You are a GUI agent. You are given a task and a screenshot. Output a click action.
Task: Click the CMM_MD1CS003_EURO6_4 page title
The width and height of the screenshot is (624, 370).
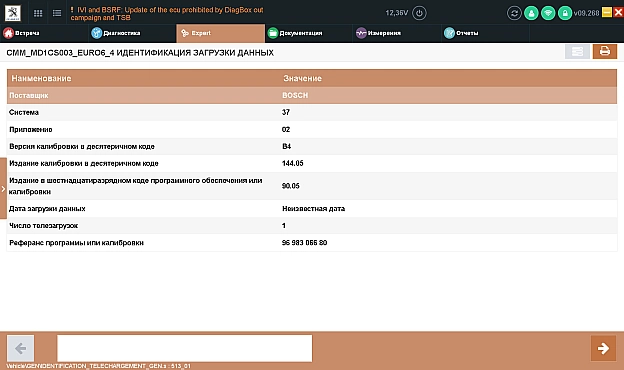point(140,53)
